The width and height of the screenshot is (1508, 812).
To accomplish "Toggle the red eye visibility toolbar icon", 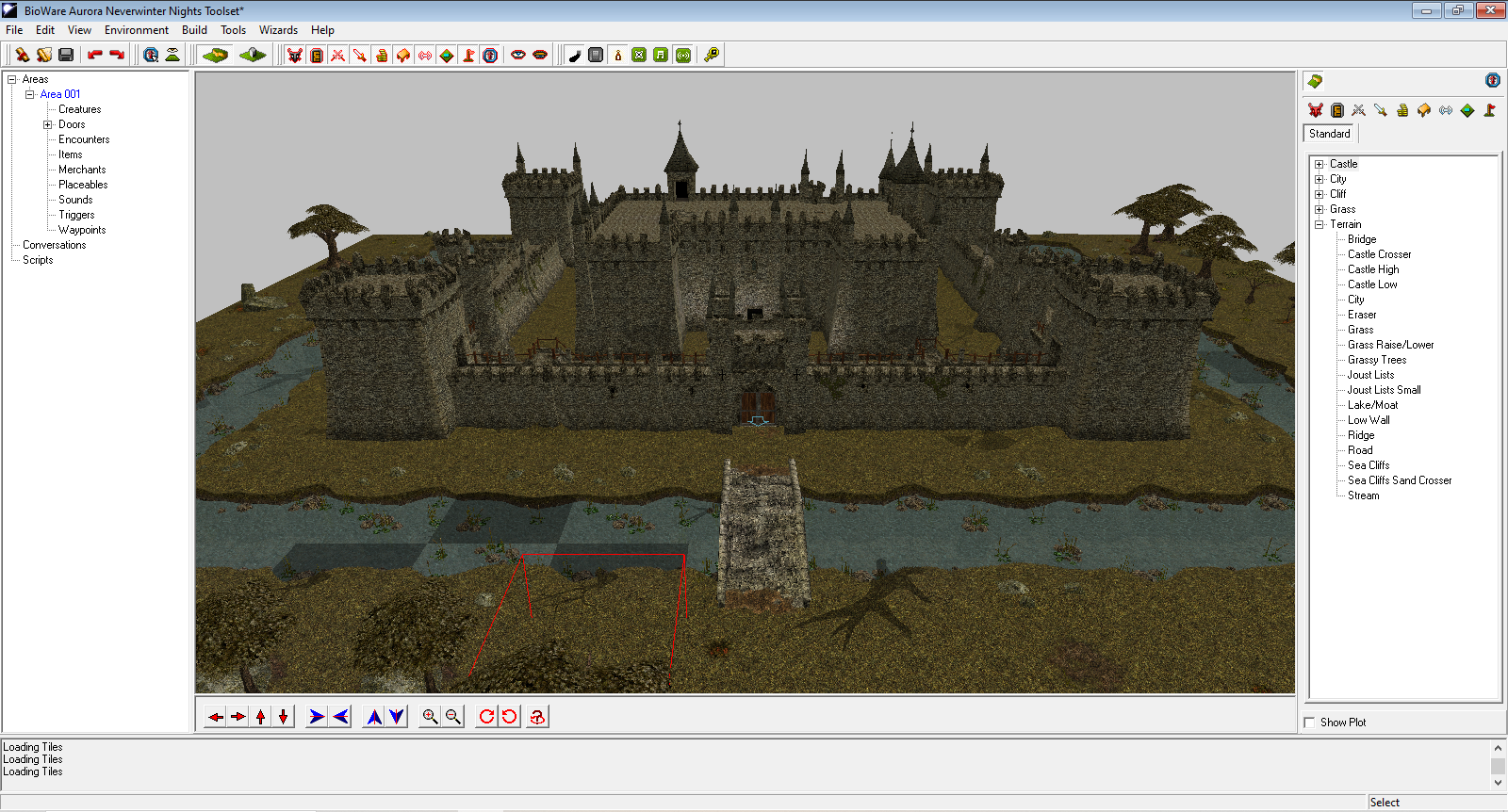I will coord(517,56).
